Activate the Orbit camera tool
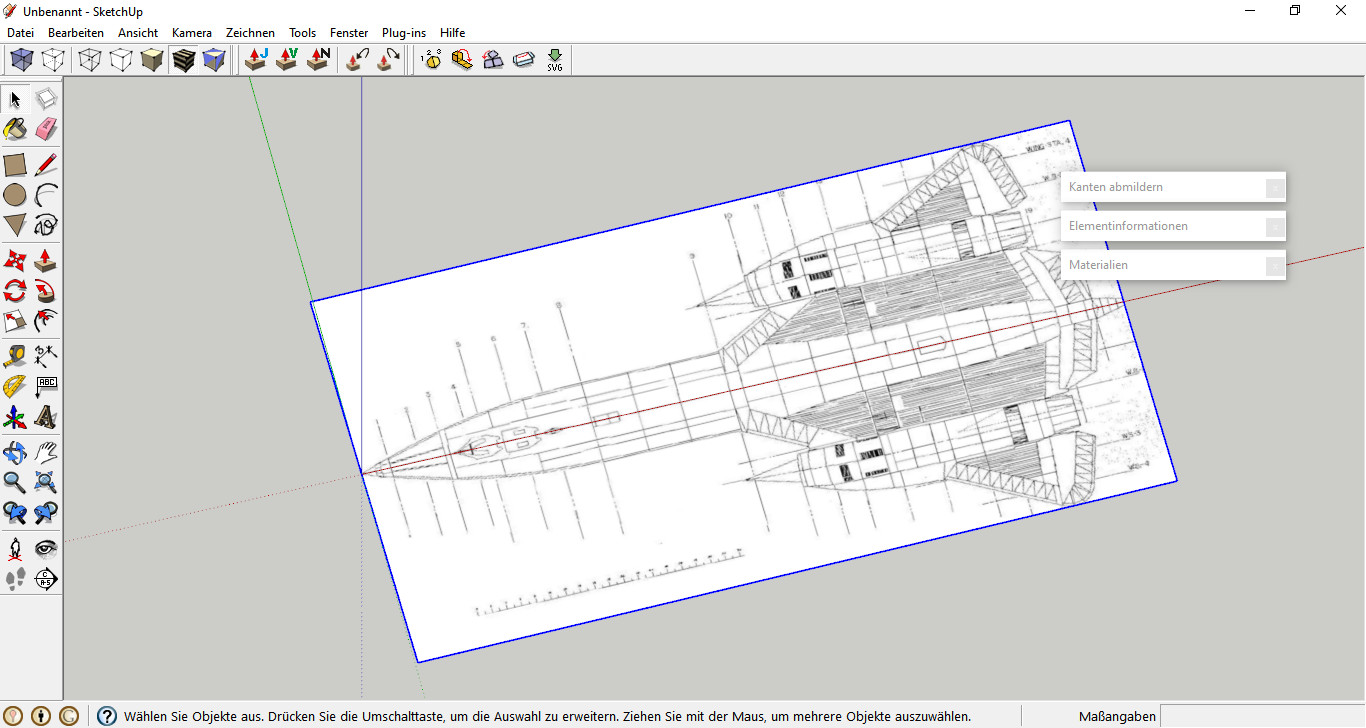 click(15, 452)
